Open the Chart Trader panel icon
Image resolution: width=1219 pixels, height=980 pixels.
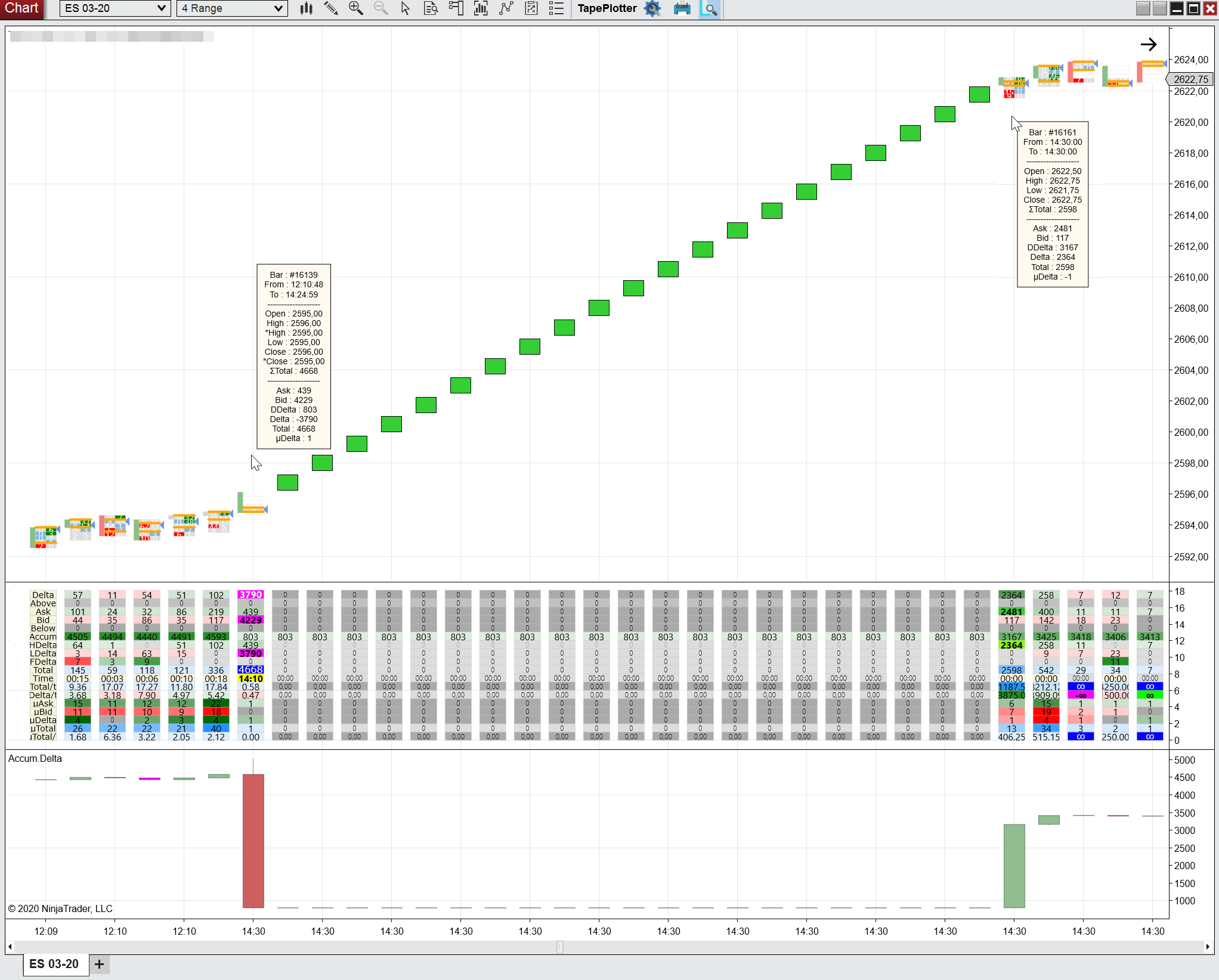point(456,8)
